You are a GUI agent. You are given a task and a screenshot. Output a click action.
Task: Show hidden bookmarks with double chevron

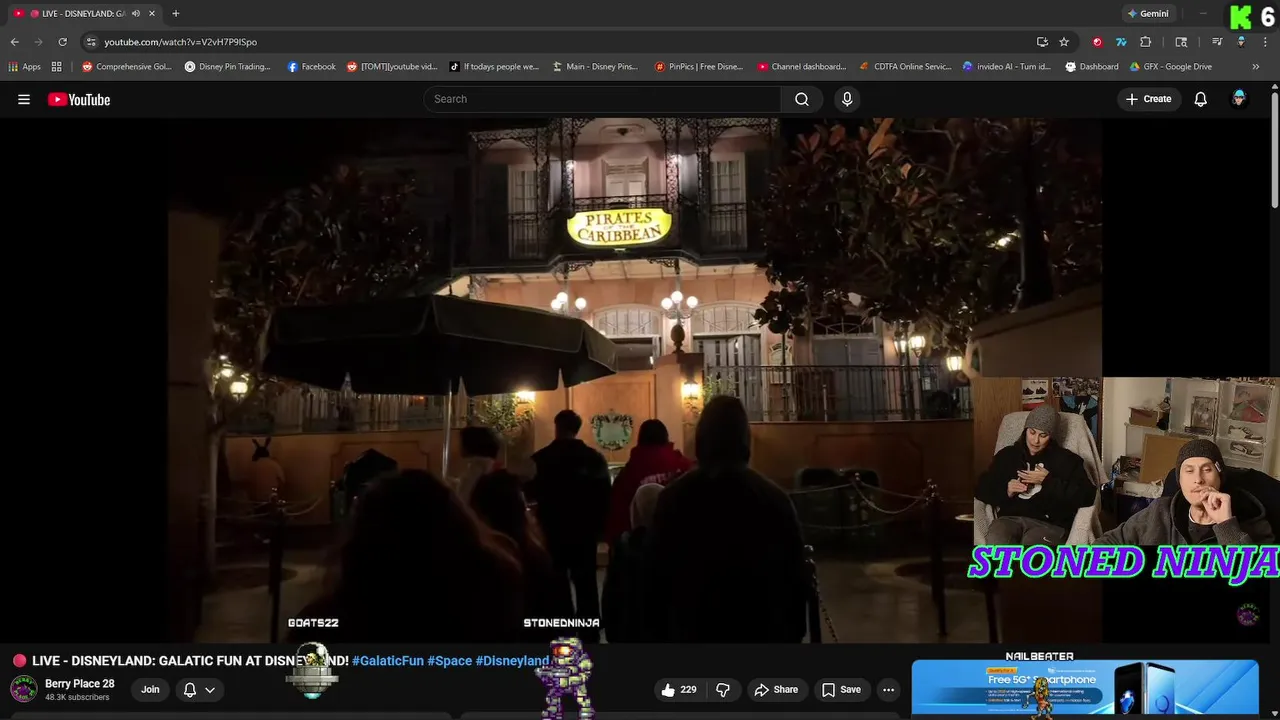point(1256,67)
